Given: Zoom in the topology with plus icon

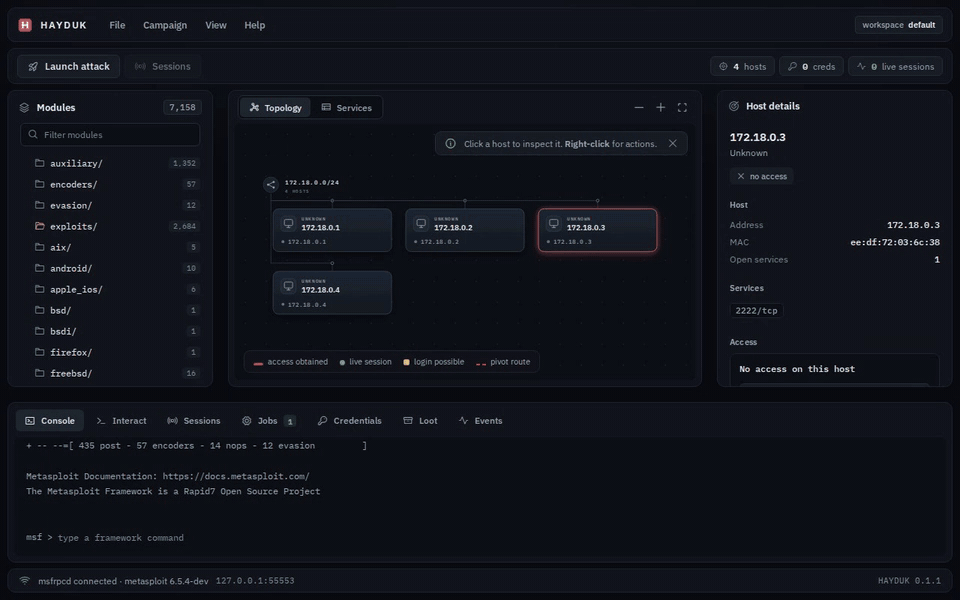Looking at the screenshot, I should (661, 108).
